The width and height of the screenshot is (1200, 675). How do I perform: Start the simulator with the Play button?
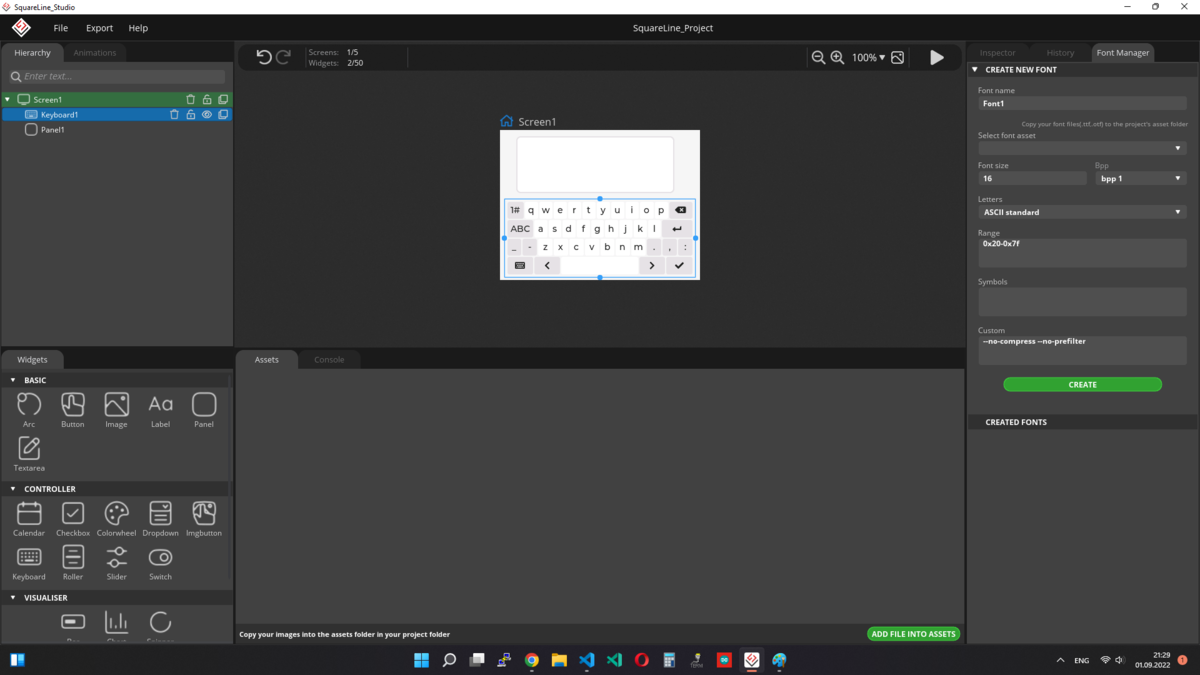click(x=937, y=58)
